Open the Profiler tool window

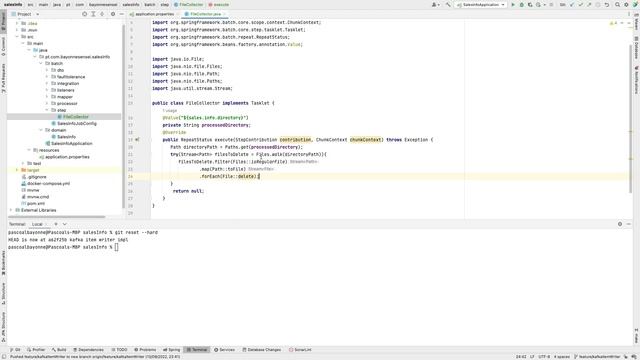coord(36,350)
